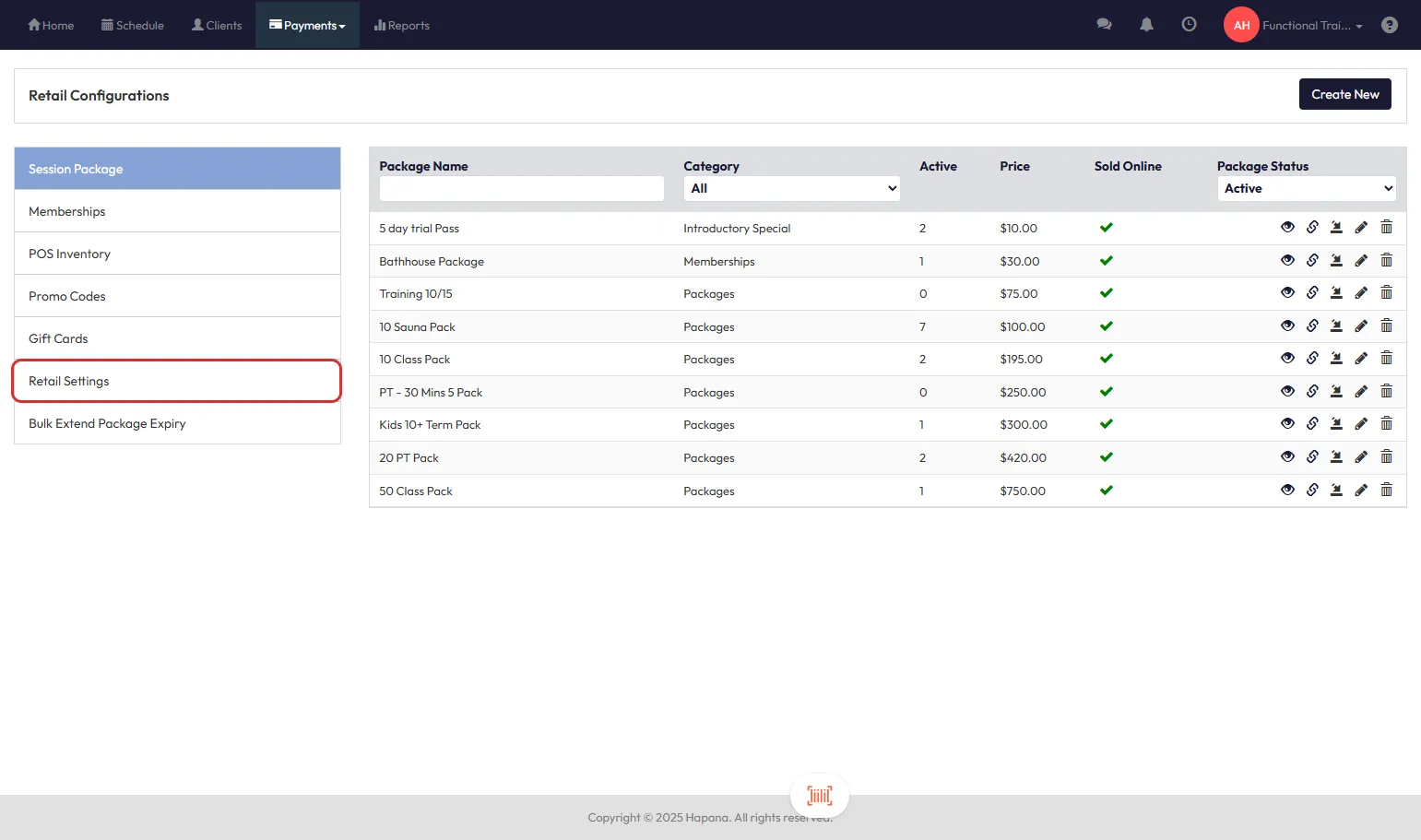Edit the 10 Sauna Pack with pencil icon

click(1361, 326)
